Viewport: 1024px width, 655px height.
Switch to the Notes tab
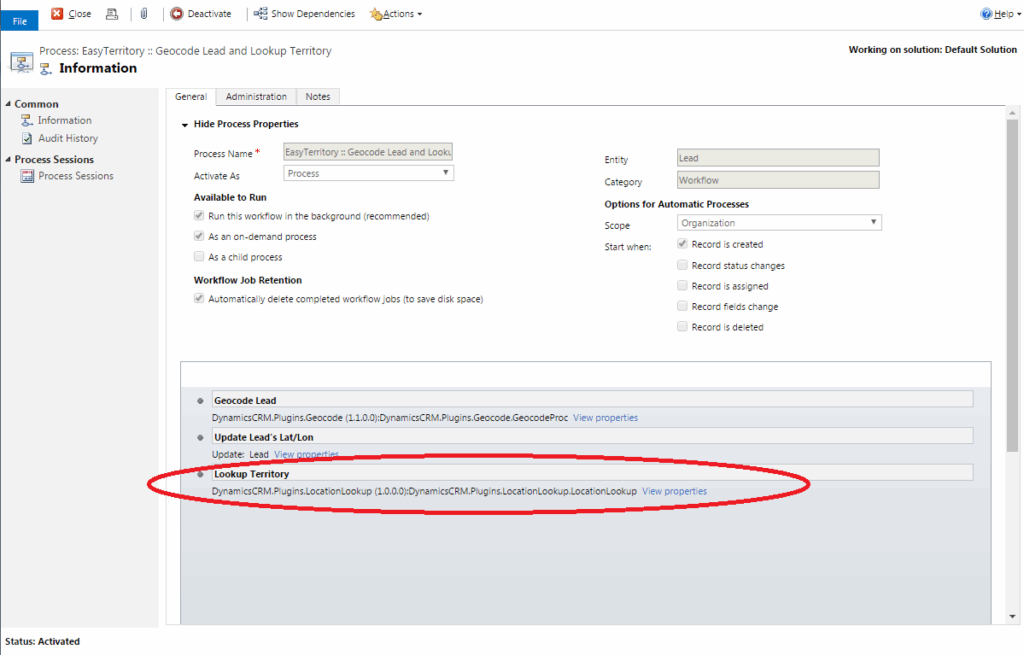point(318,97)
